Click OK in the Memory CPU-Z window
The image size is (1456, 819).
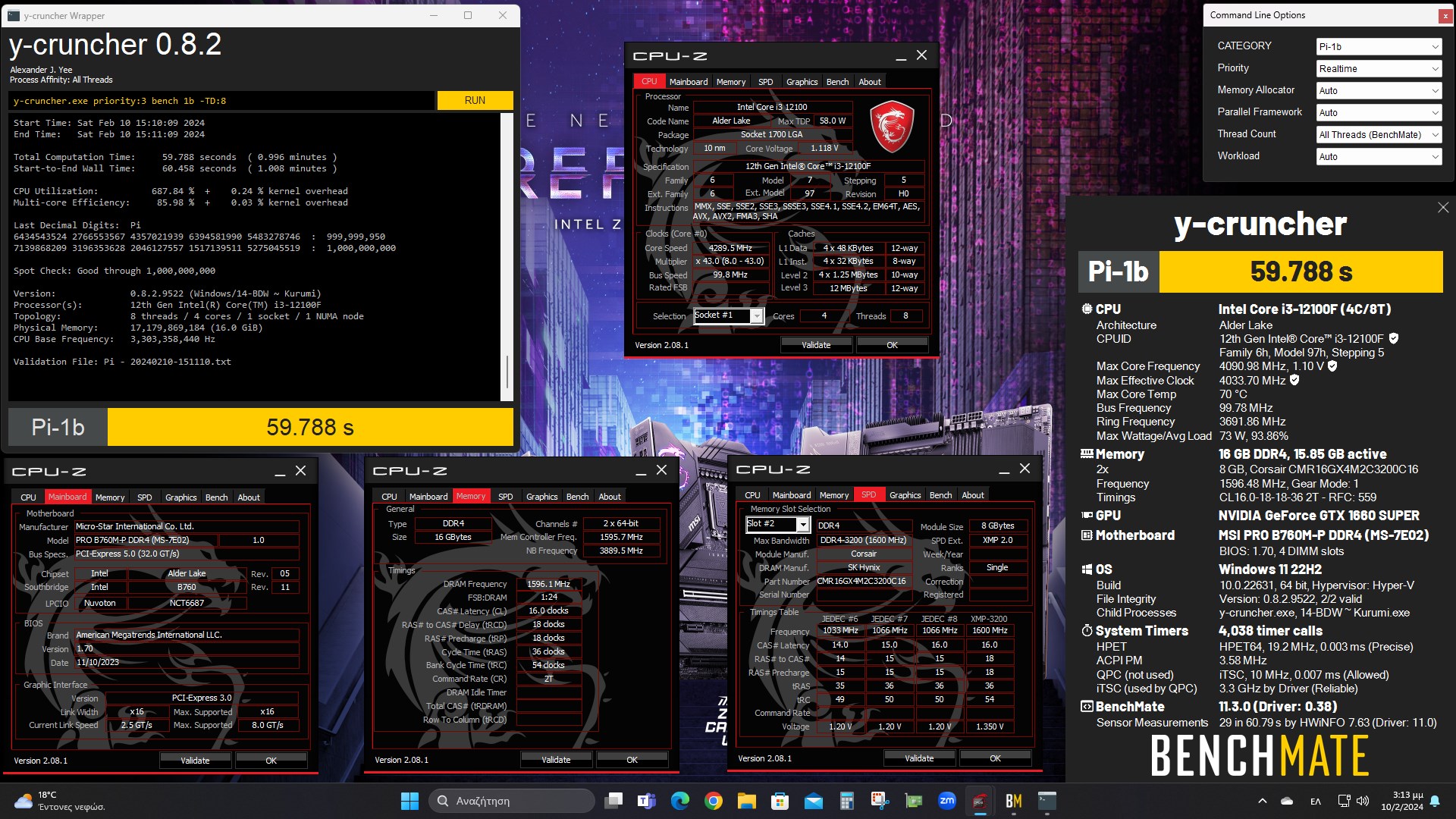click(x=632, y=759)
